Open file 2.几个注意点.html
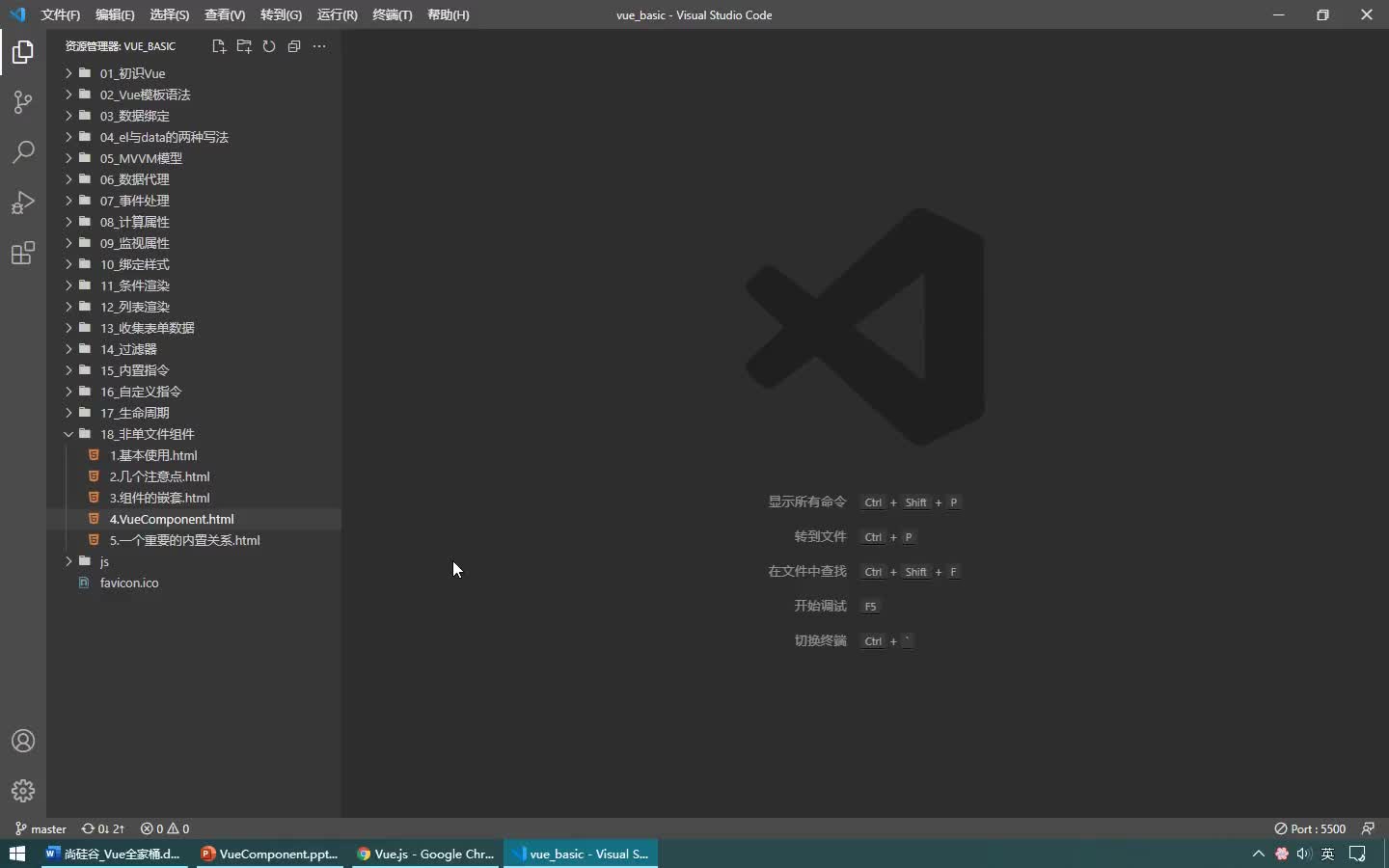Screen dimensions: 1389x868 point(194,476)
